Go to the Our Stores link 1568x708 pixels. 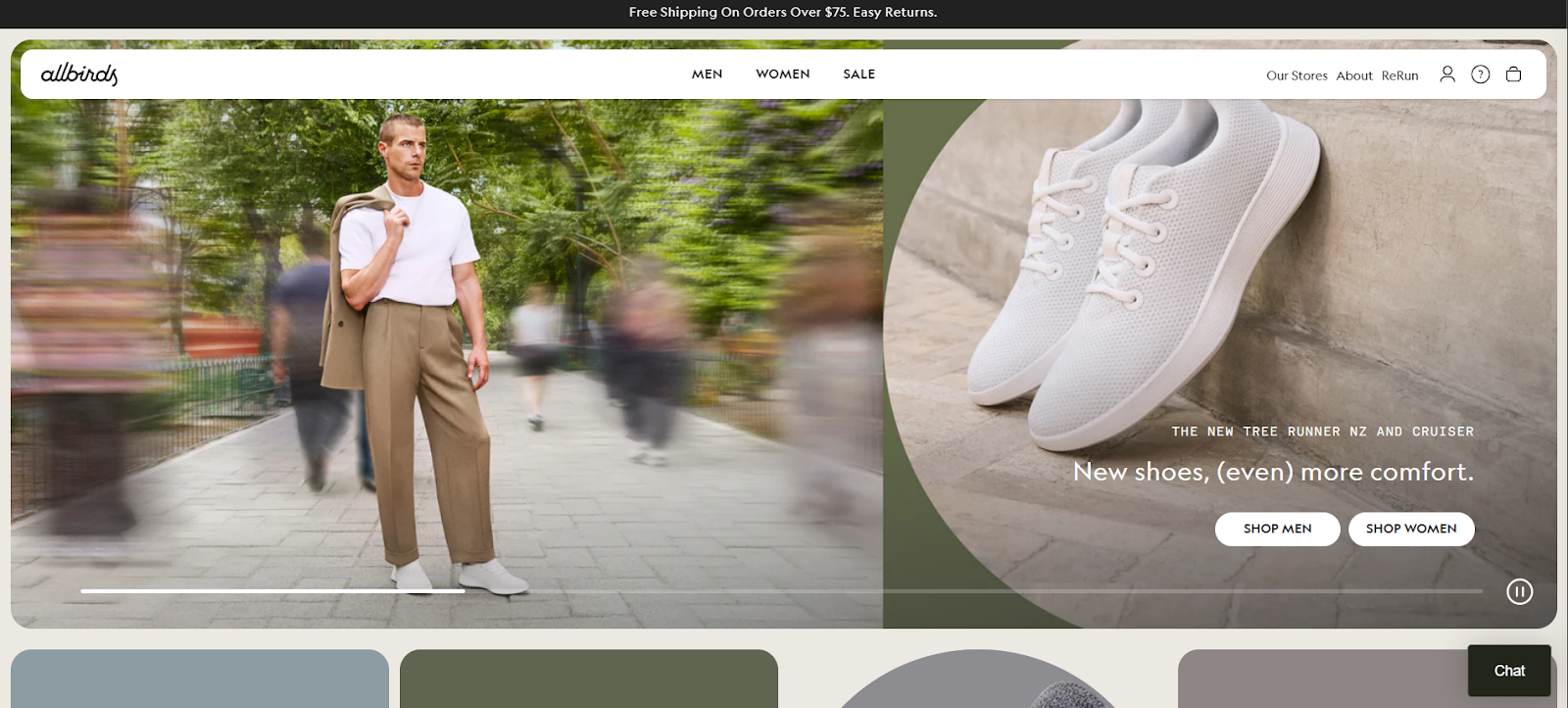click(1297, 76)
